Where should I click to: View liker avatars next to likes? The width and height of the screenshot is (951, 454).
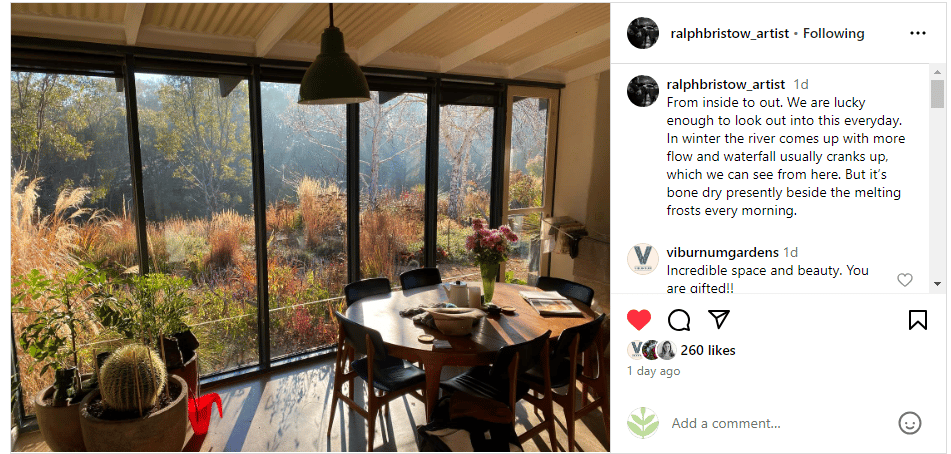(651, 350)
